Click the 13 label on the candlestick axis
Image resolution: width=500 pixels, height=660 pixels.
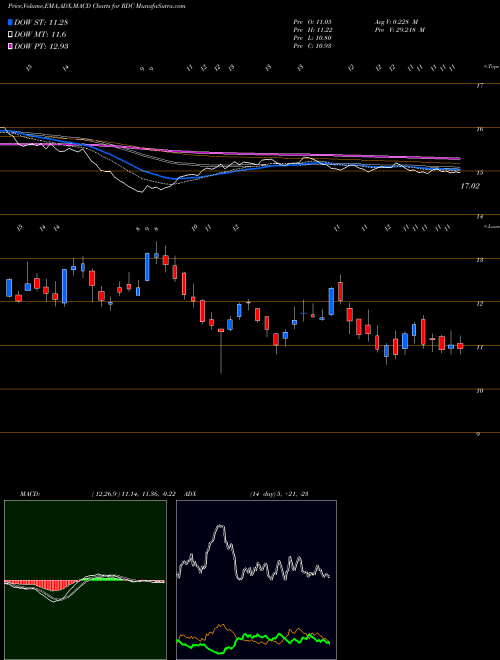pyautogui.click(x=479, y=260)
